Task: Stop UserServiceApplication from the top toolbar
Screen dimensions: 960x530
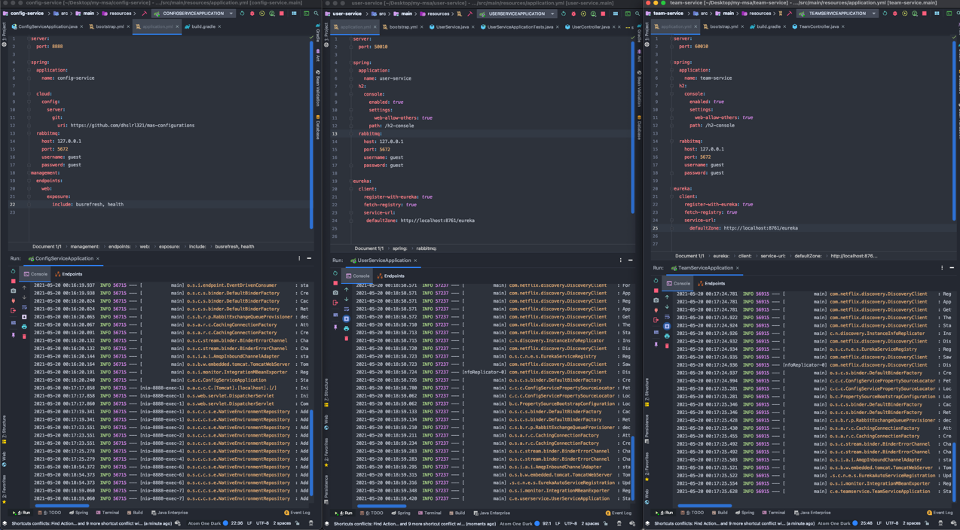Action: tap(603, 13)
